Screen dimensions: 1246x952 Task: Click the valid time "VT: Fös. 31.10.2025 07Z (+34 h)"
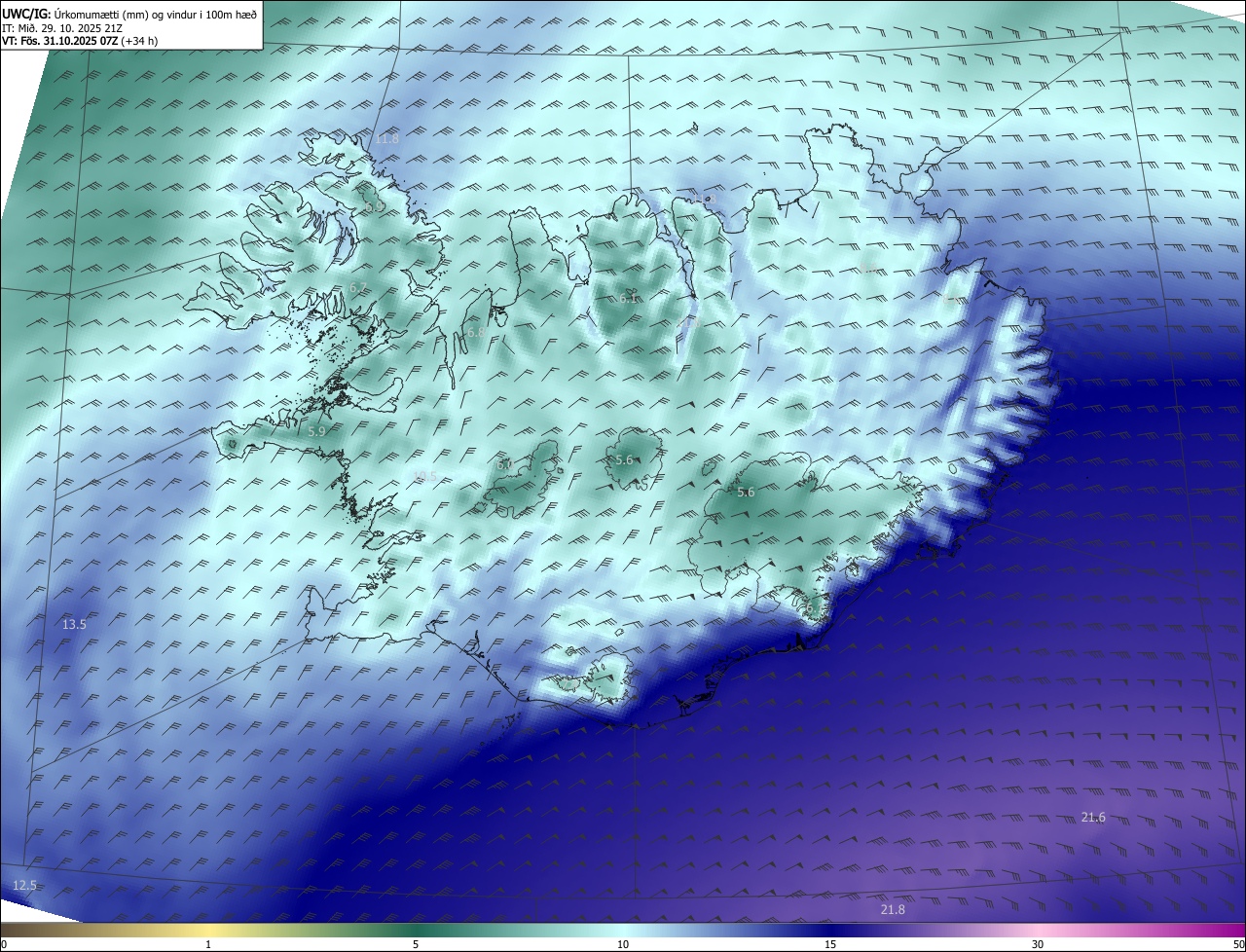(79, 42)
